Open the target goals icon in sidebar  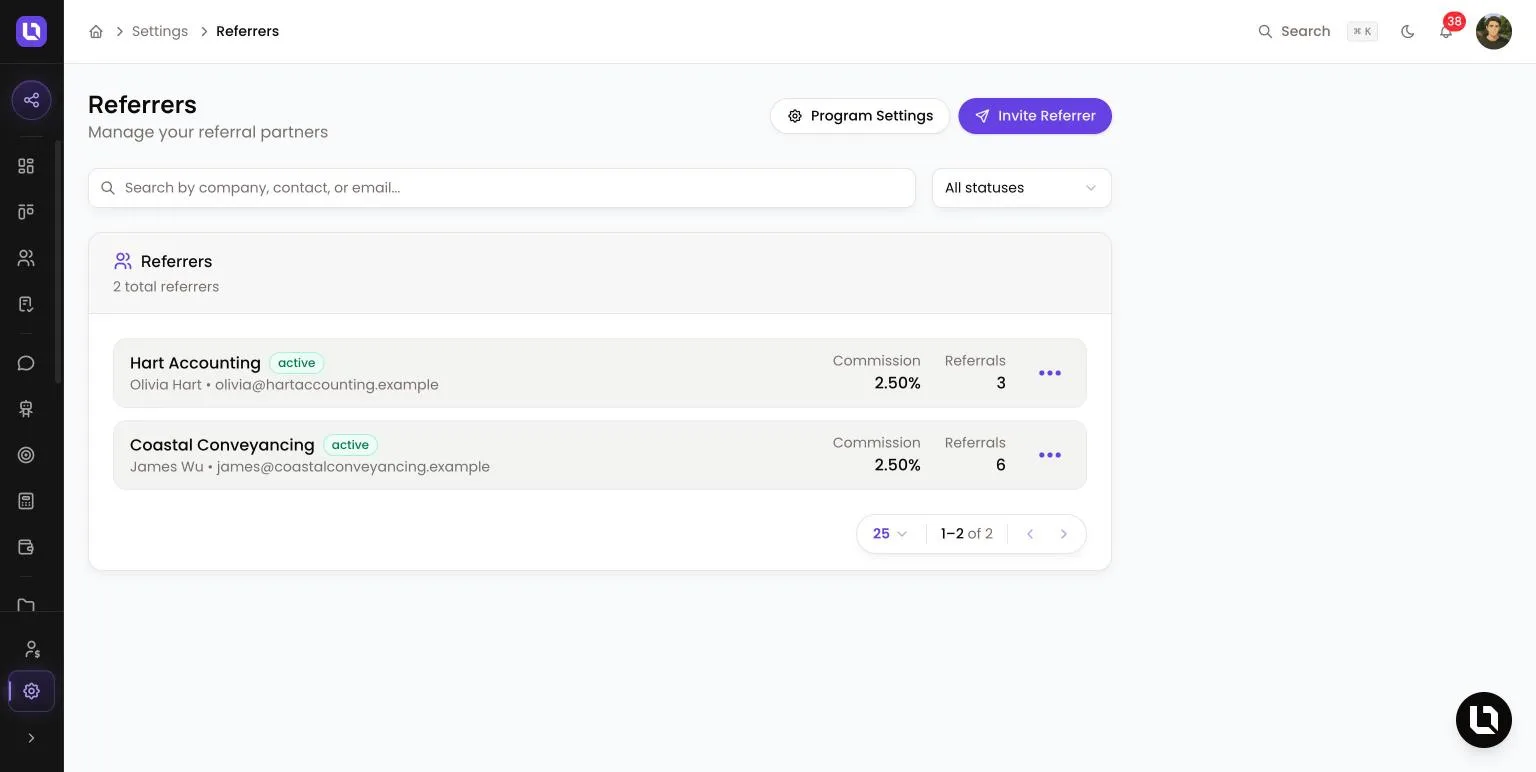point(26,455)
